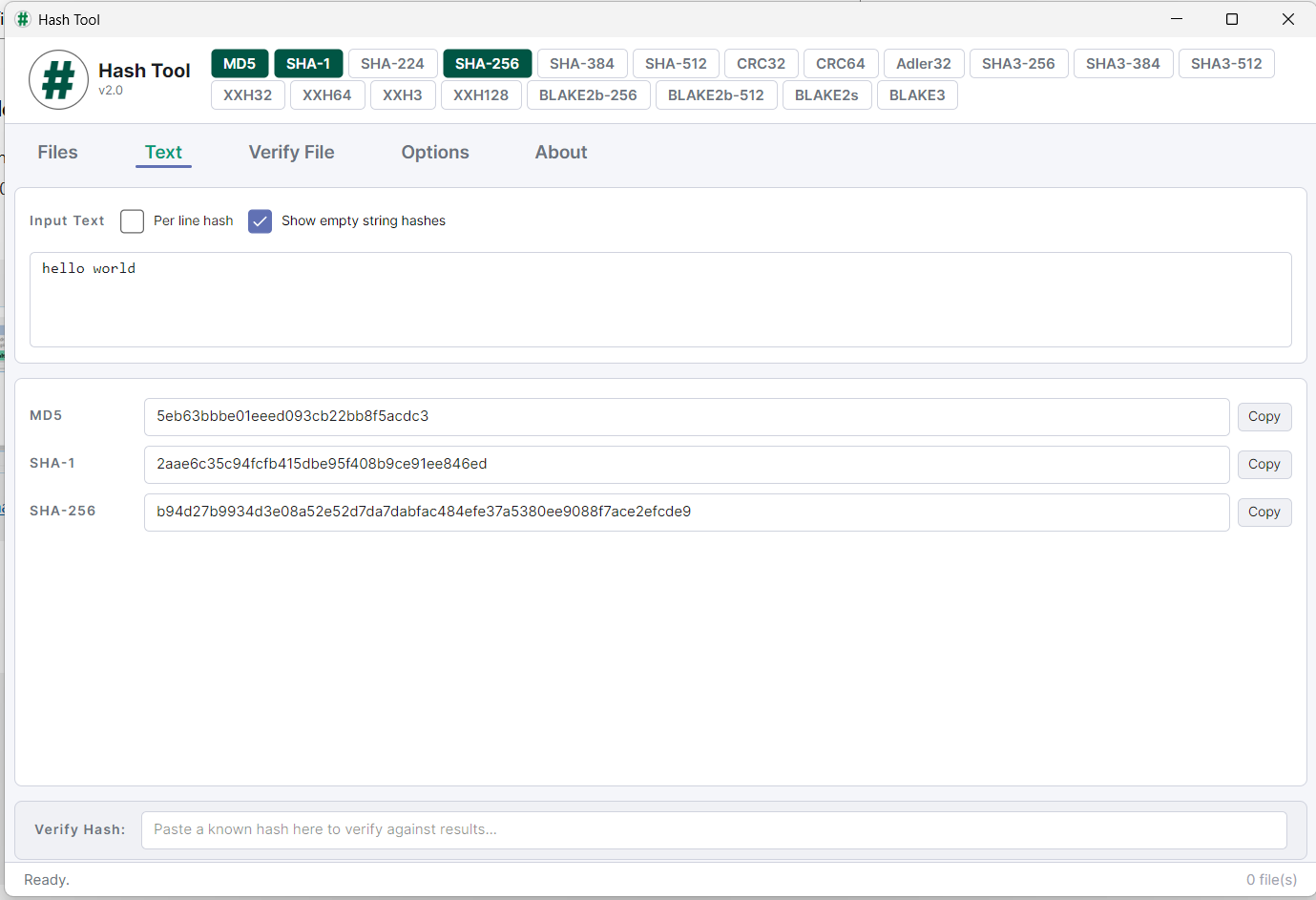This screenshot has height=900, width=1316.
Task: Enable SHA-512 hashing
Action: click(676, 63)
